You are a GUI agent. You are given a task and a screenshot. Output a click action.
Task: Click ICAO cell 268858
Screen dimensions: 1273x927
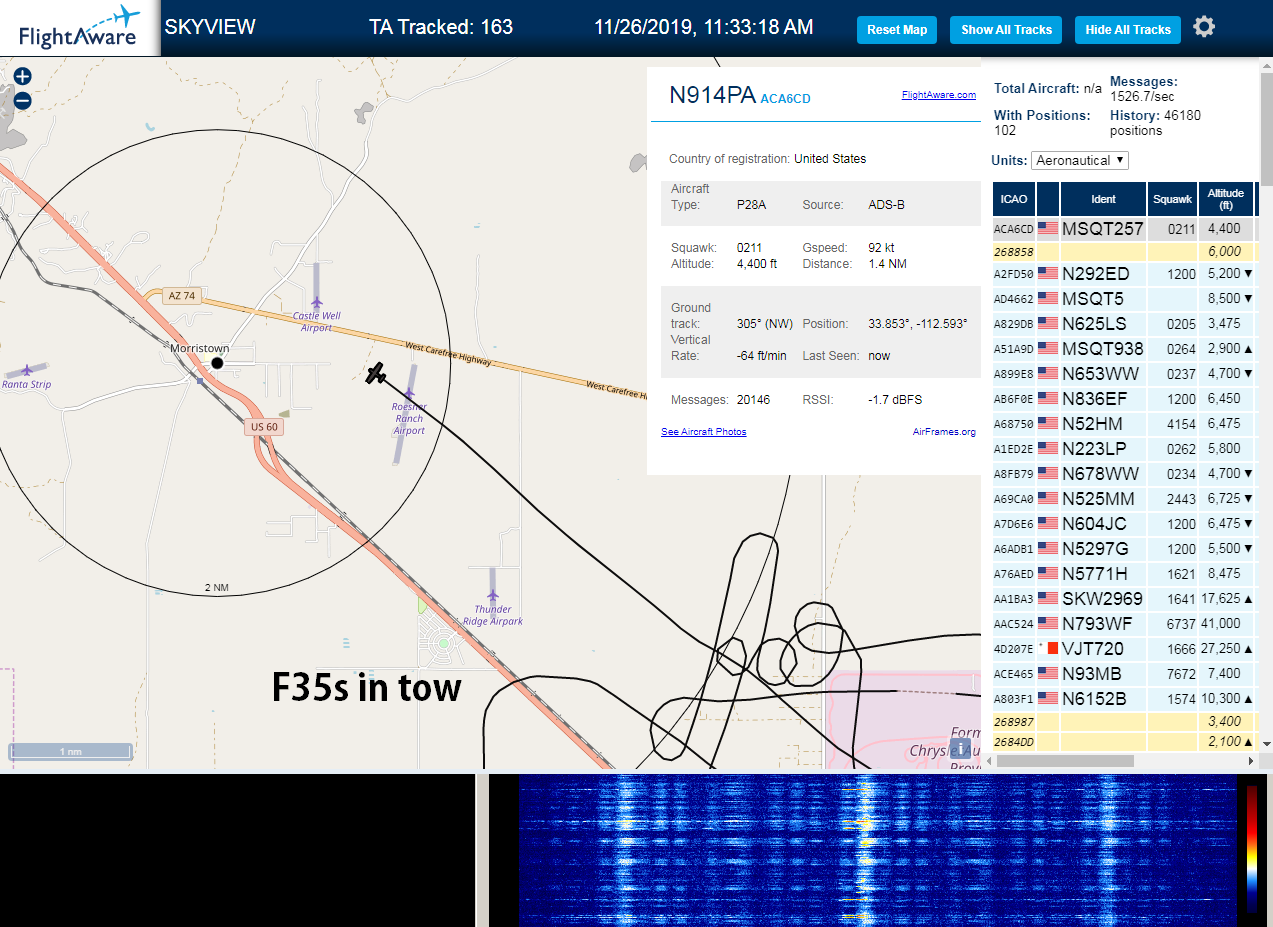click(1013, 252)
